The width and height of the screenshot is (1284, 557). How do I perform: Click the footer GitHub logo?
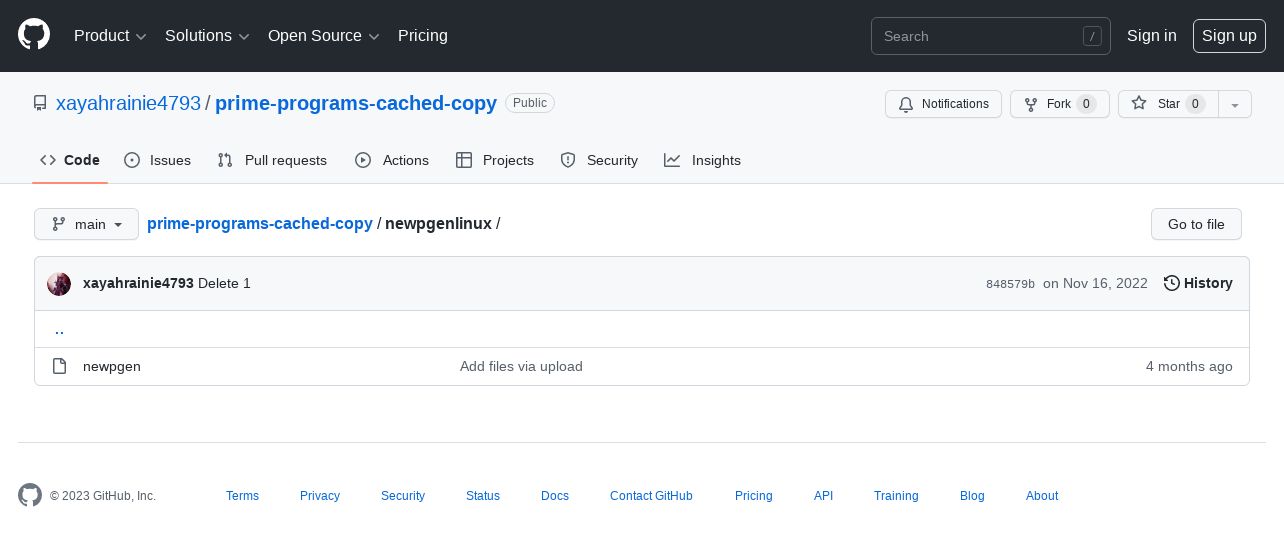[x=30, y=495]
